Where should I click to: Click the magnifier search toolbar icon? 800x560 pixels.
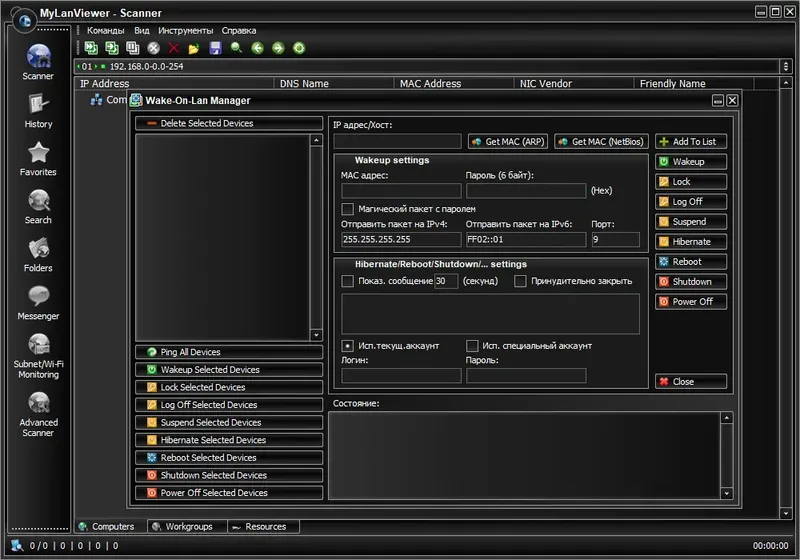236,48
